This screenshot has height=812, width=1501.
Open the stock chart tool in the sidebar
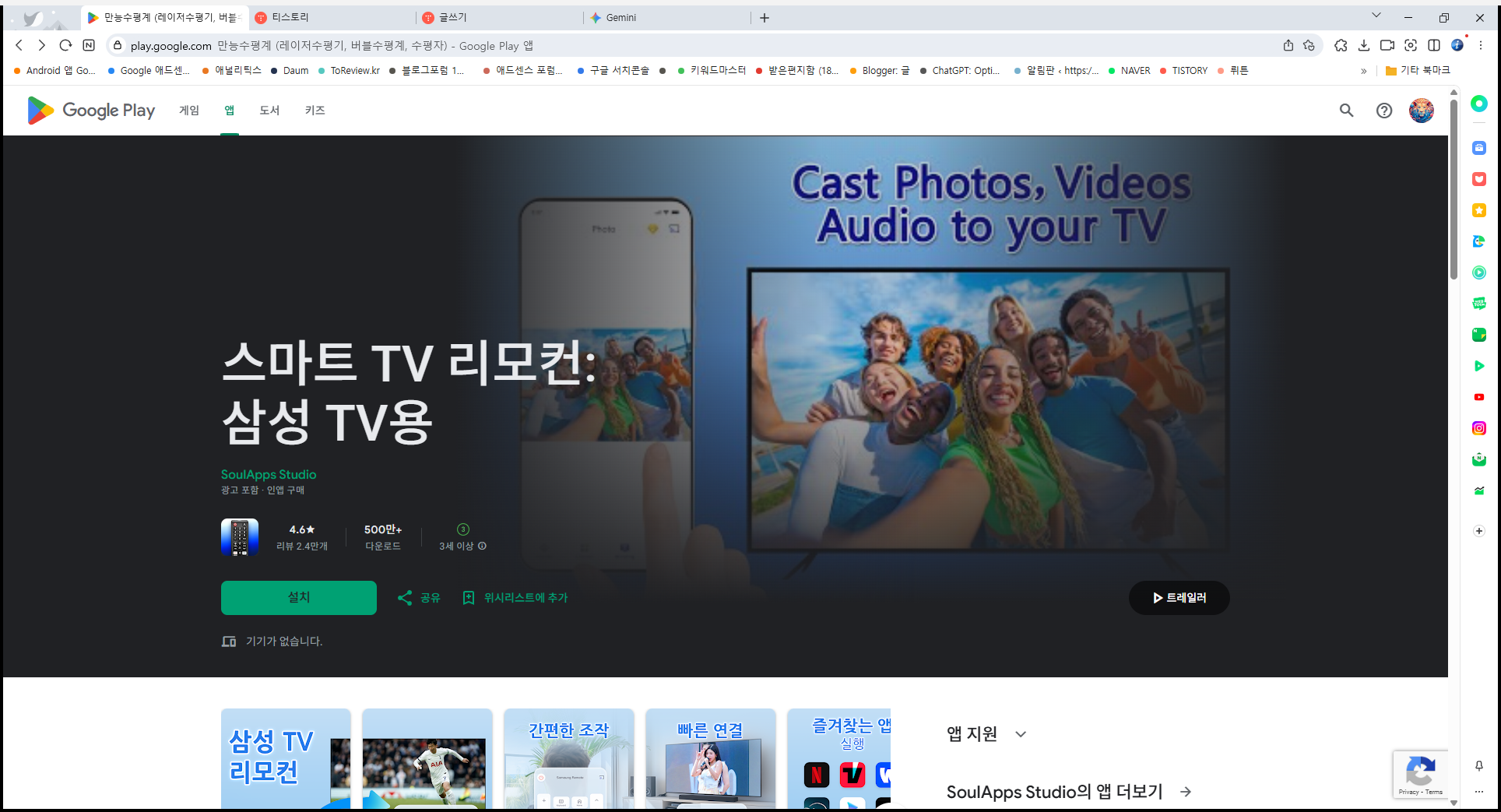pos(1479,490)
